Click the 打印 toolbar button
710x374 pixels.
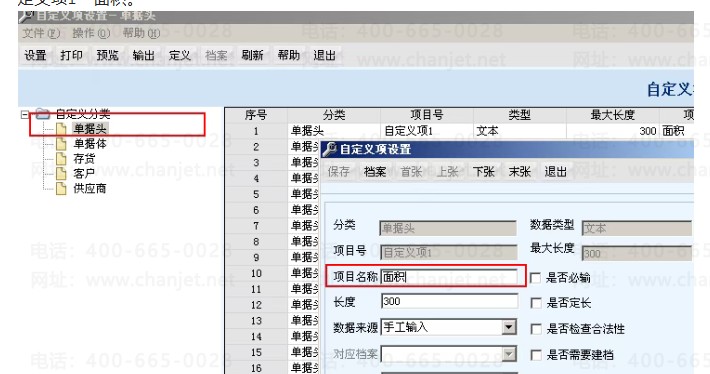pyautogui.click(x=72, y=55)
